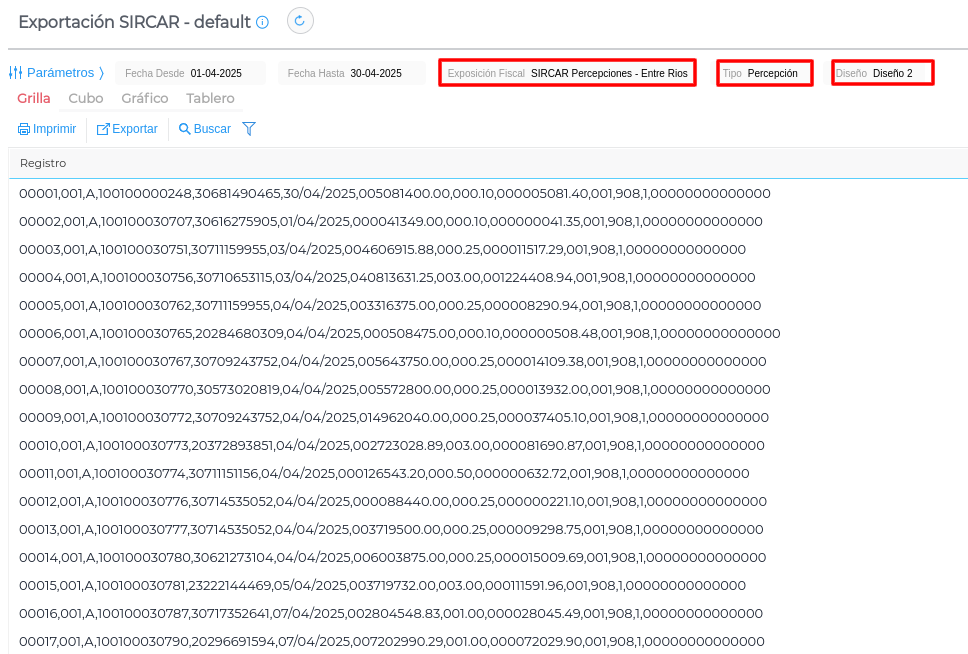Open the Tablero tab
The width and height of the screenshot is (968, 654).
pyautogui.click(x=210, y=98)
